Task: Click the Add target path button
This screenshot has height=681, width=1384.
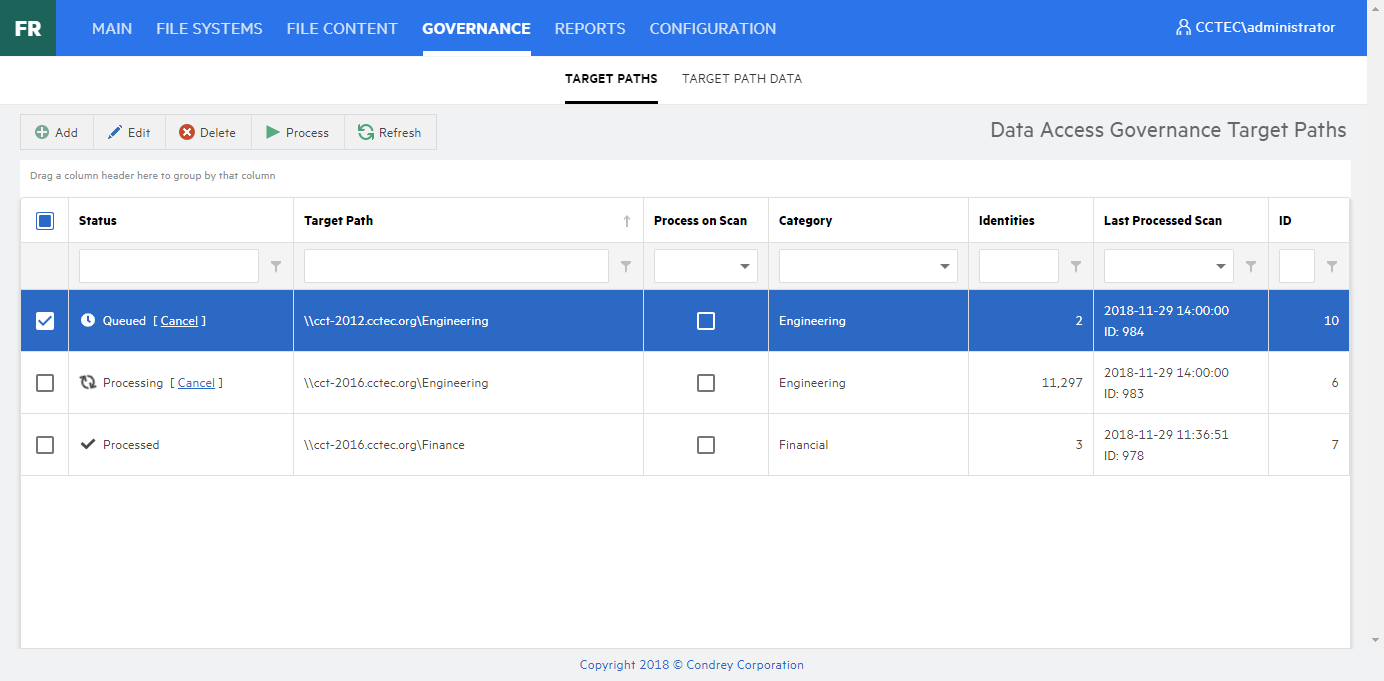Action: click(57, 132)
